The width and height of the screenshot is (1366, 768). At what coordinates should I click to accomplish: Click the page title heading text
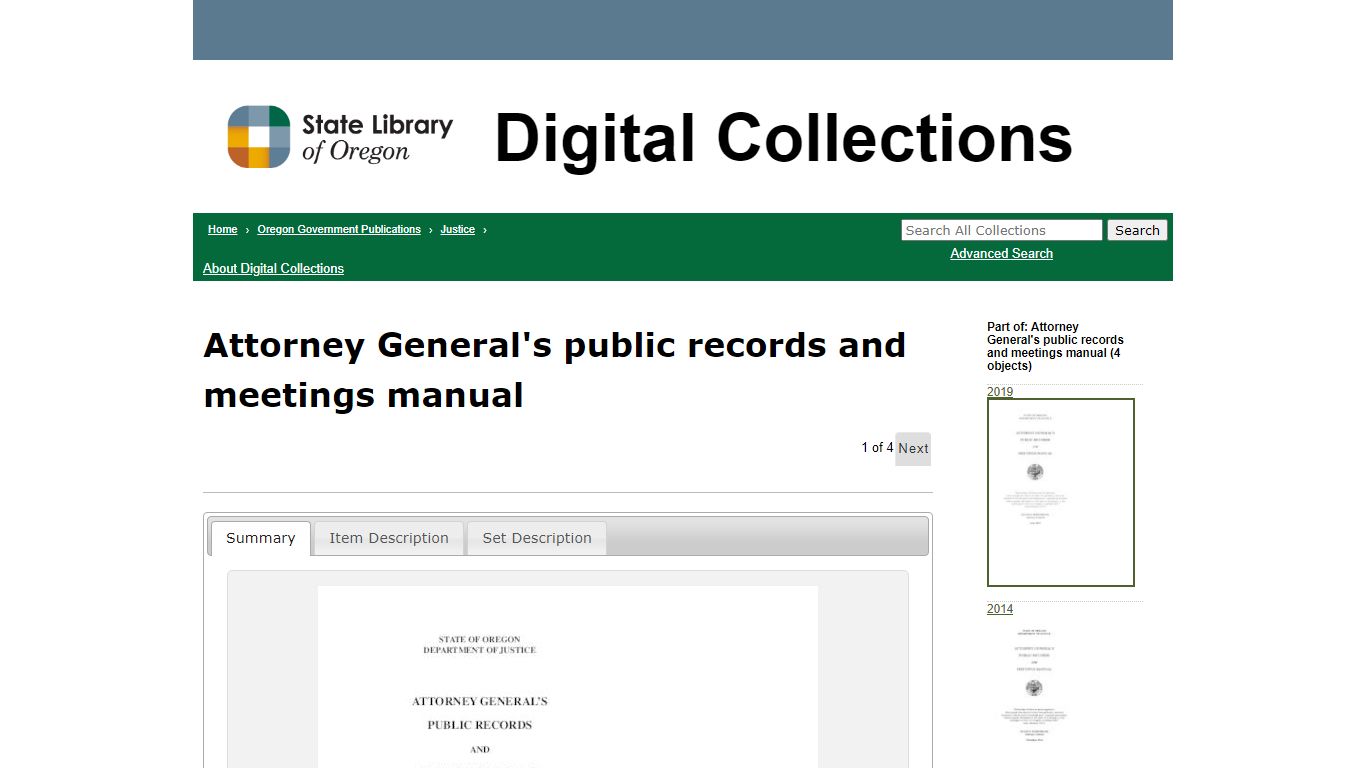(555, 370)
